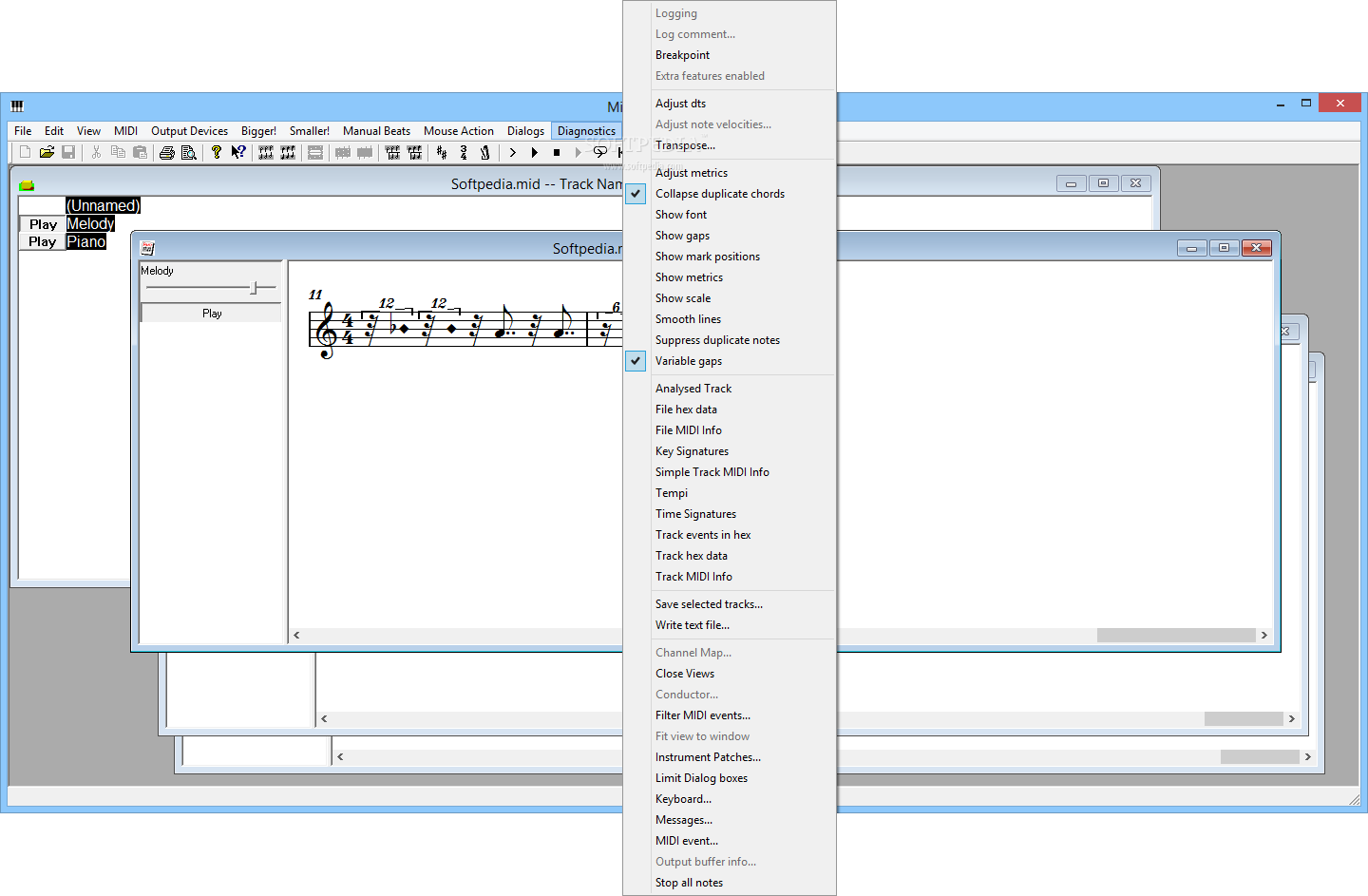Choose Write text file...

pyautogui.click(x=730, y=625)
